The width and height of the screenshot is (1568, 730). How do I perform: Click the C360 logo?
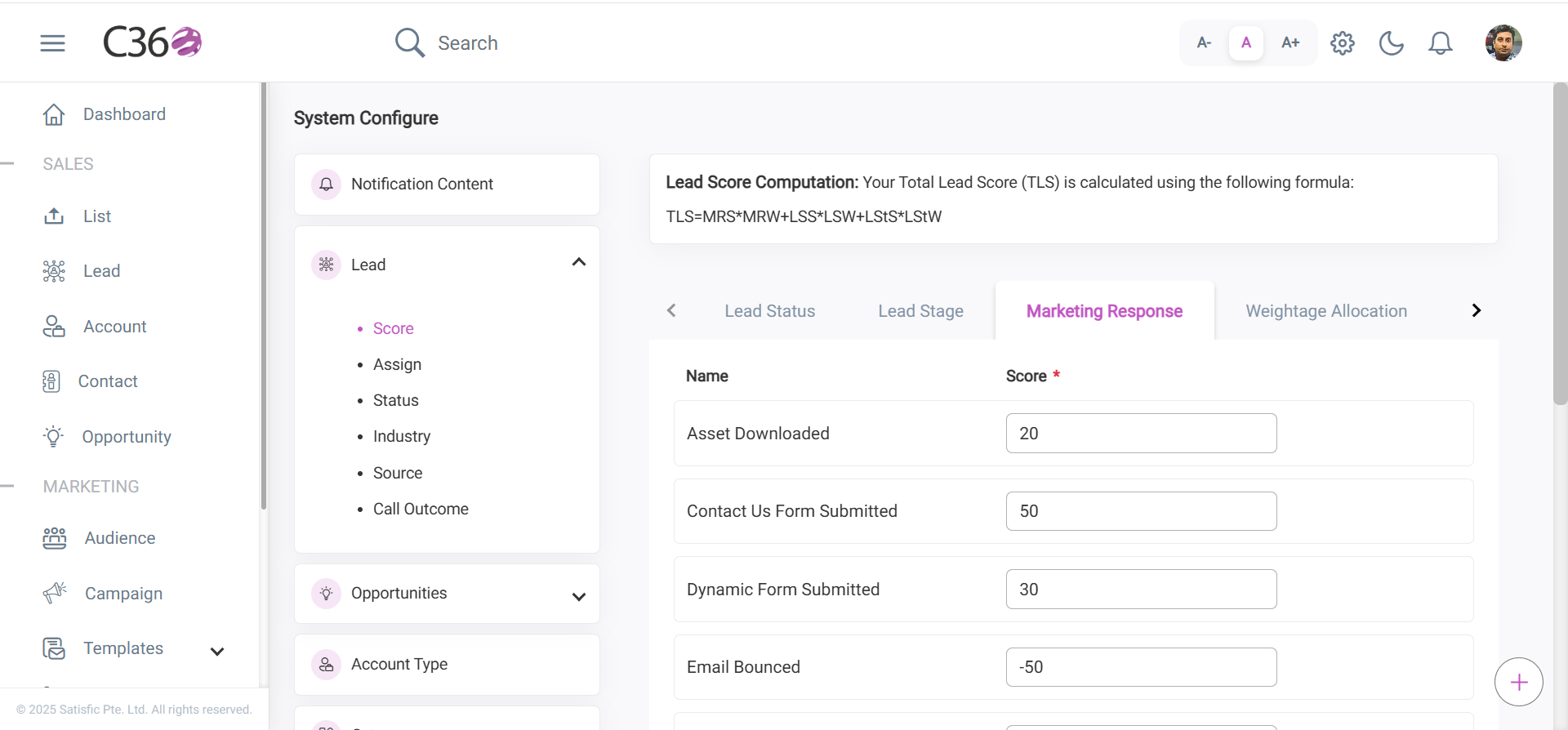[152, 42]
